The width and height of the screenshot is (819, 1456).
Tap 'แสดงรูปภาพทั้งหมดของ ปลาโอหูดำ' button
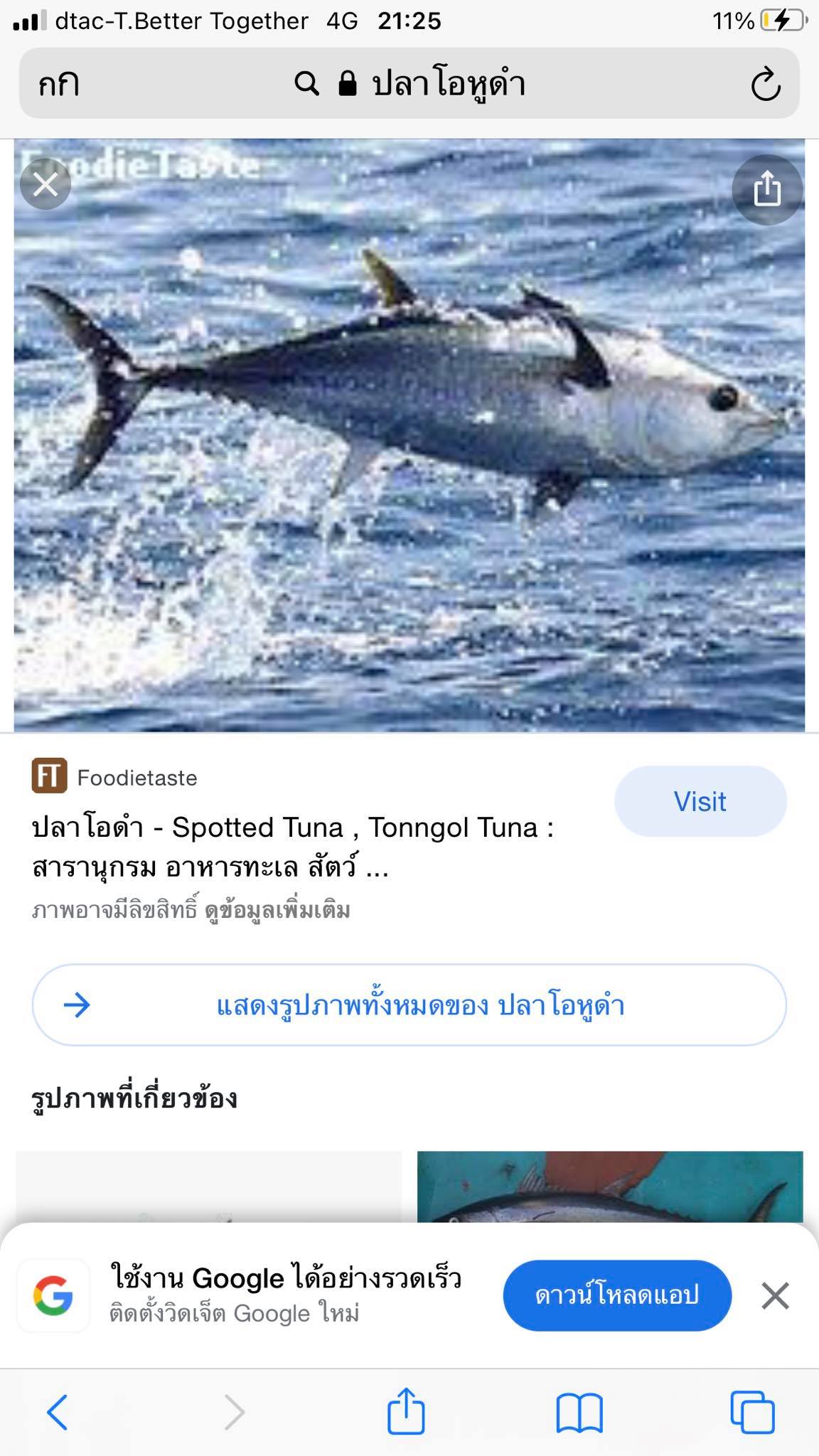click(x=409, y=1005)
